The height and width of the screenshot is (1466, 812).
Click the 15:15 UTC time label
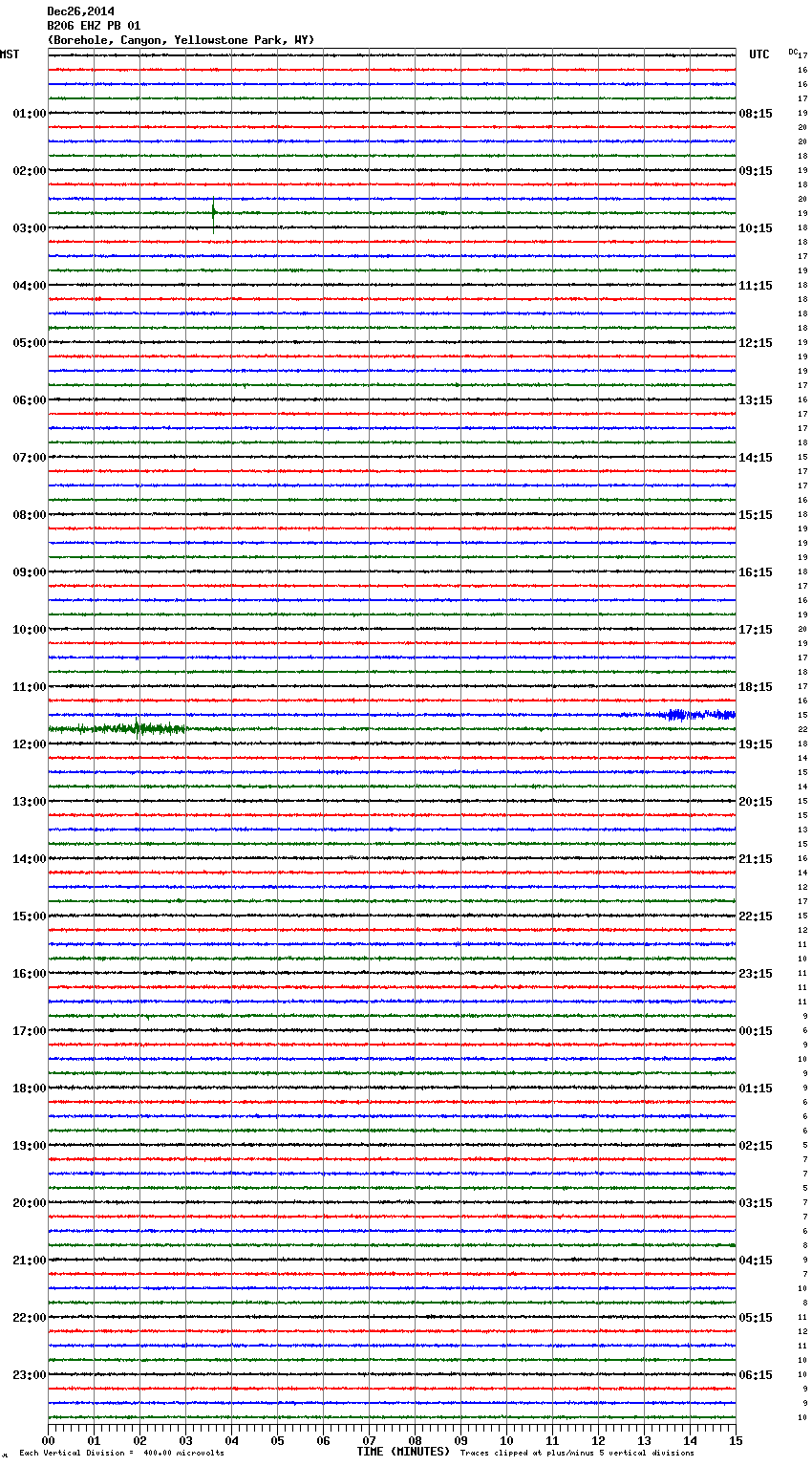[756, 515]
